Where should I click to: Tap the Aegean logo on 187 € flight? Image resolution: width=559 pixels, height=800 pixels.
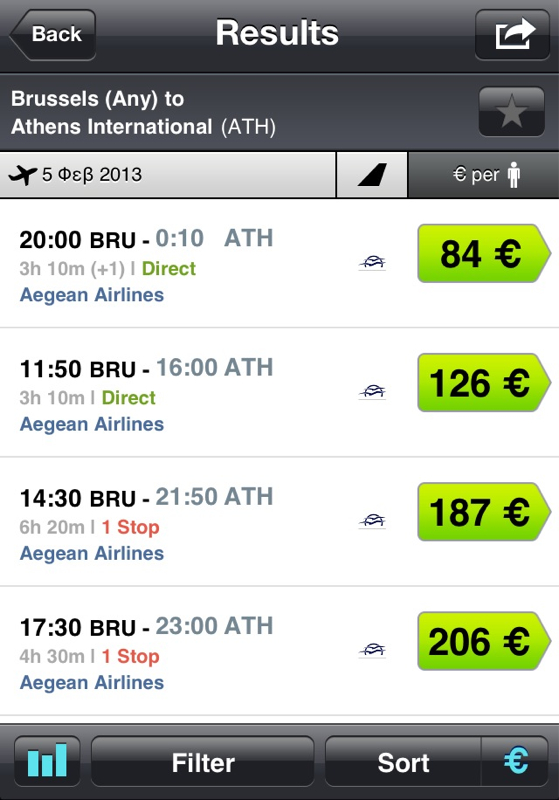372,521
